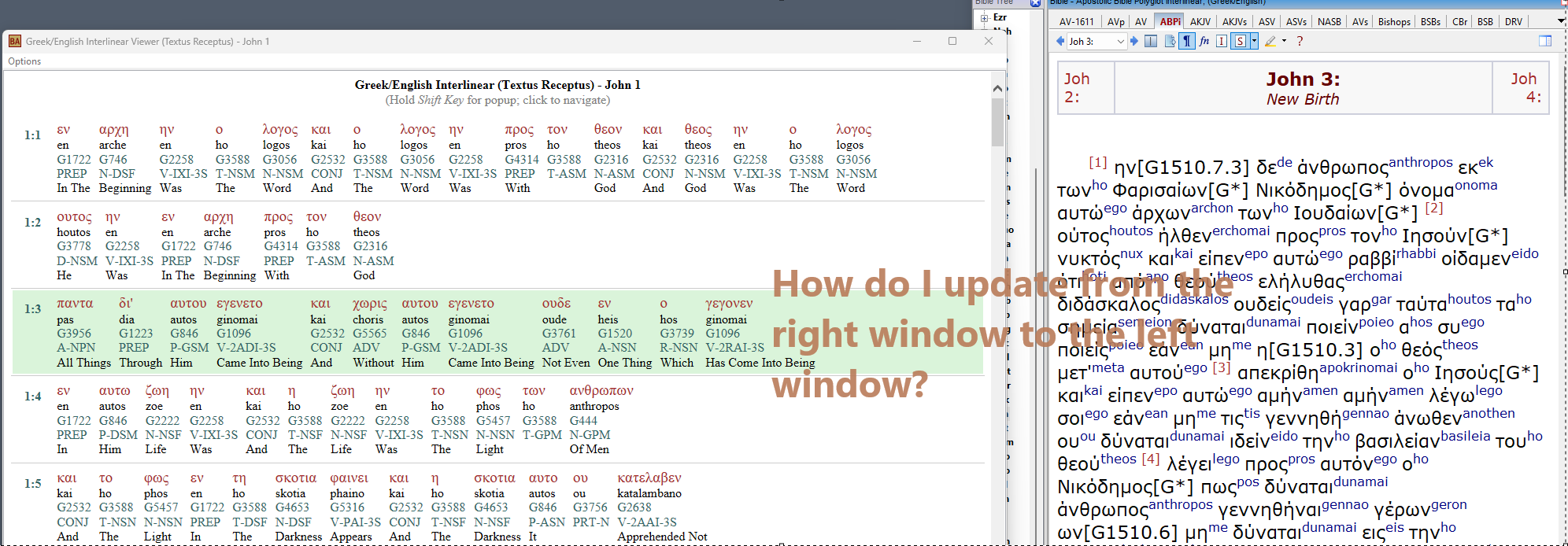Navigate to 'Joh 4:' next chapter link

pos(1525,87)
